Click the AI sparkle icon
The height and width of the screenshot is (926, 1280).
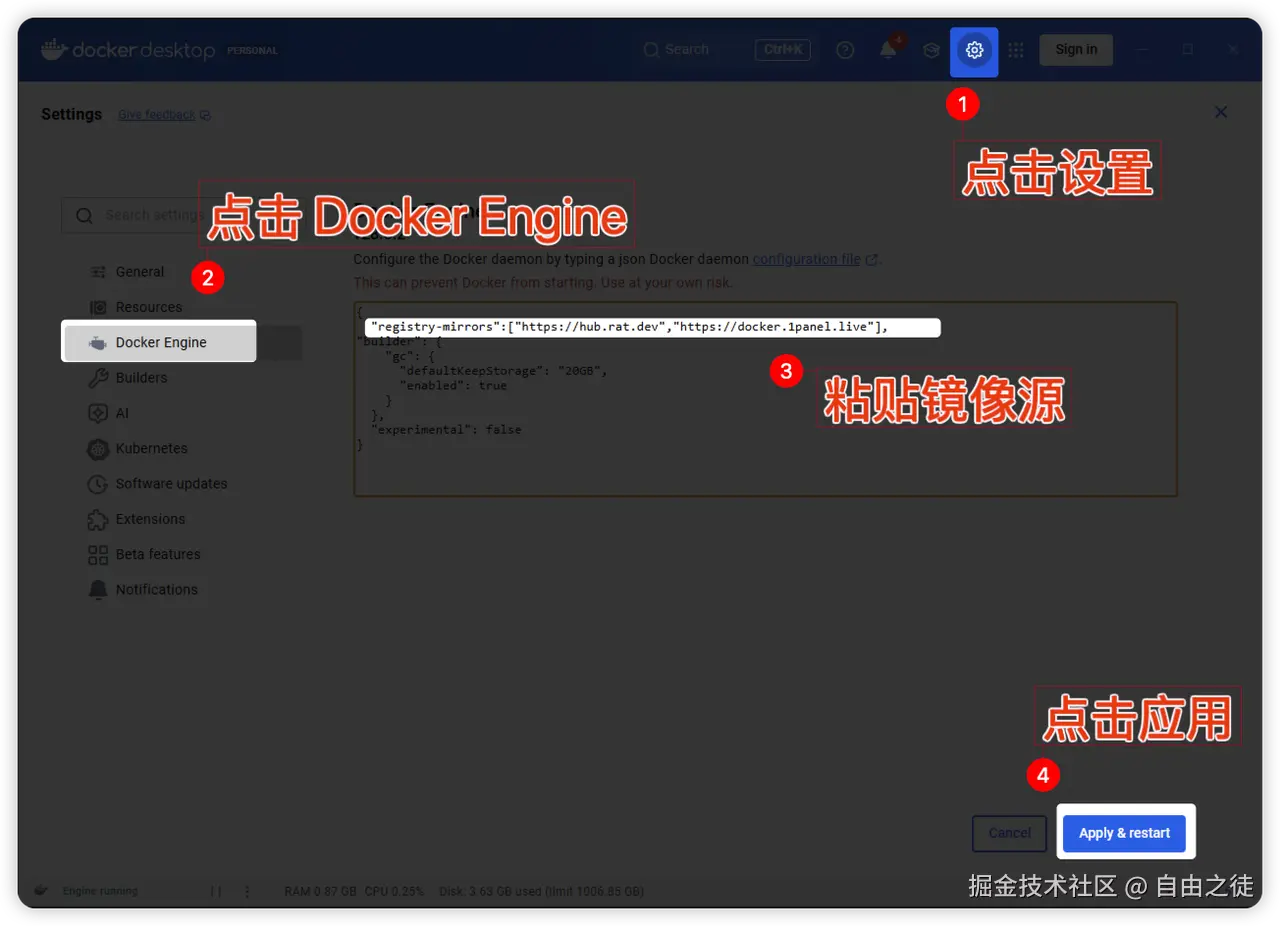[98, 413]
